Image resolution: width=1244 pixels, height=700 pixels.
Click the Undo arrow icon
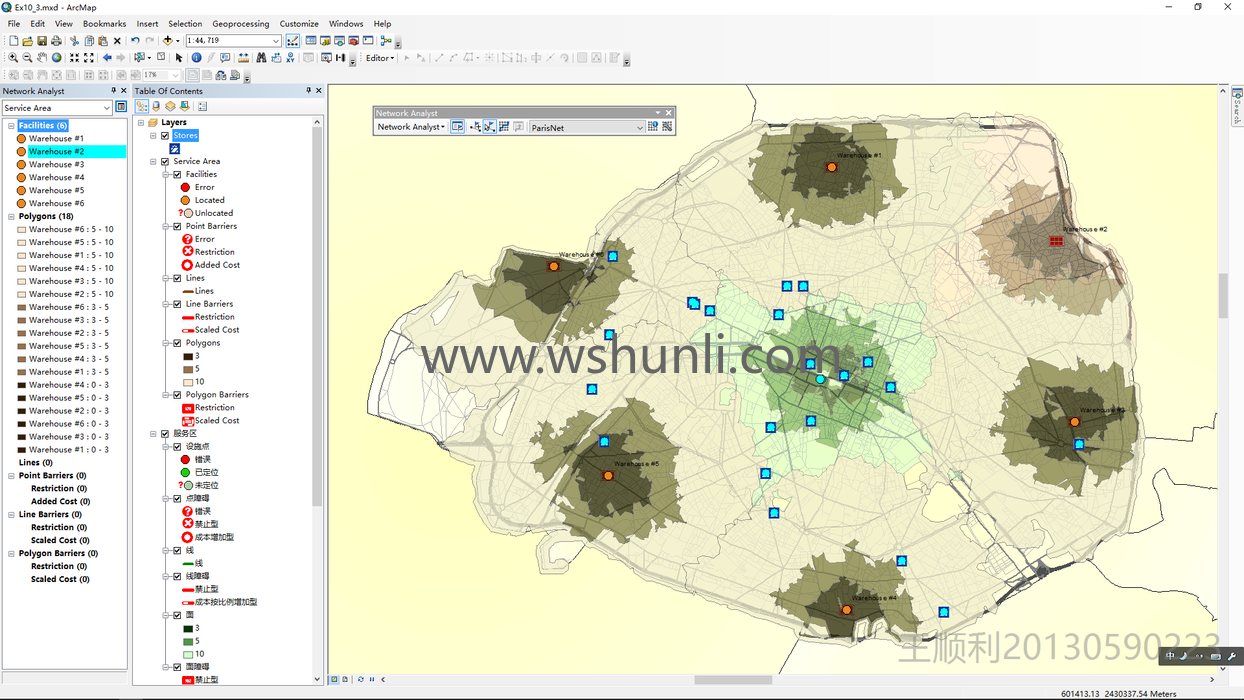coord(135,41)
